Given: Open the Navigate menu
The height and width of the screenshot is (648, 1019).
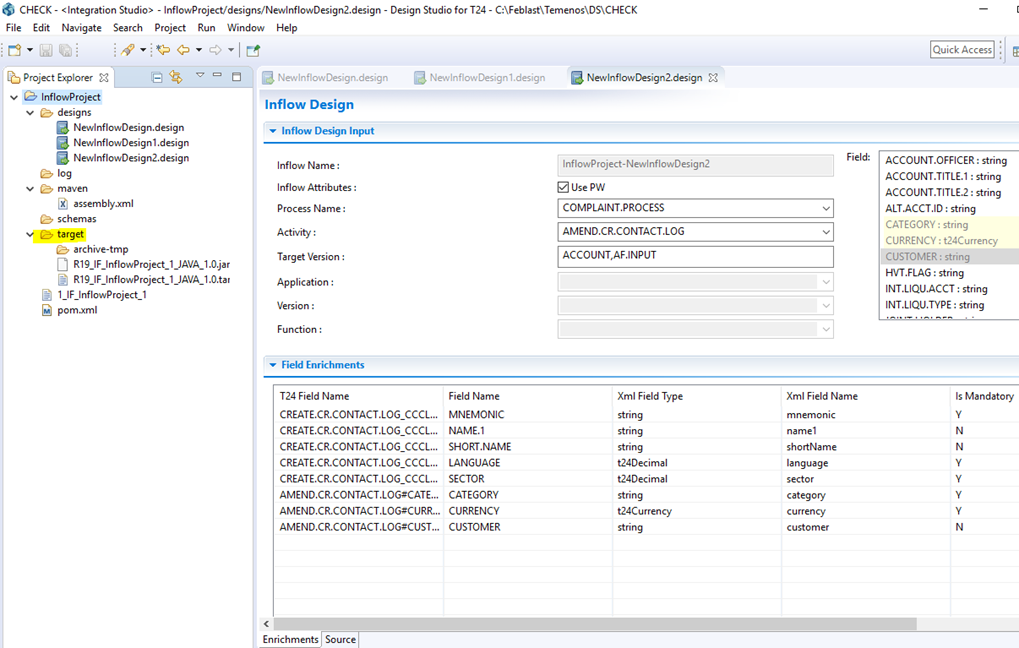Looking at the screenshot, I should coord(81,28).
